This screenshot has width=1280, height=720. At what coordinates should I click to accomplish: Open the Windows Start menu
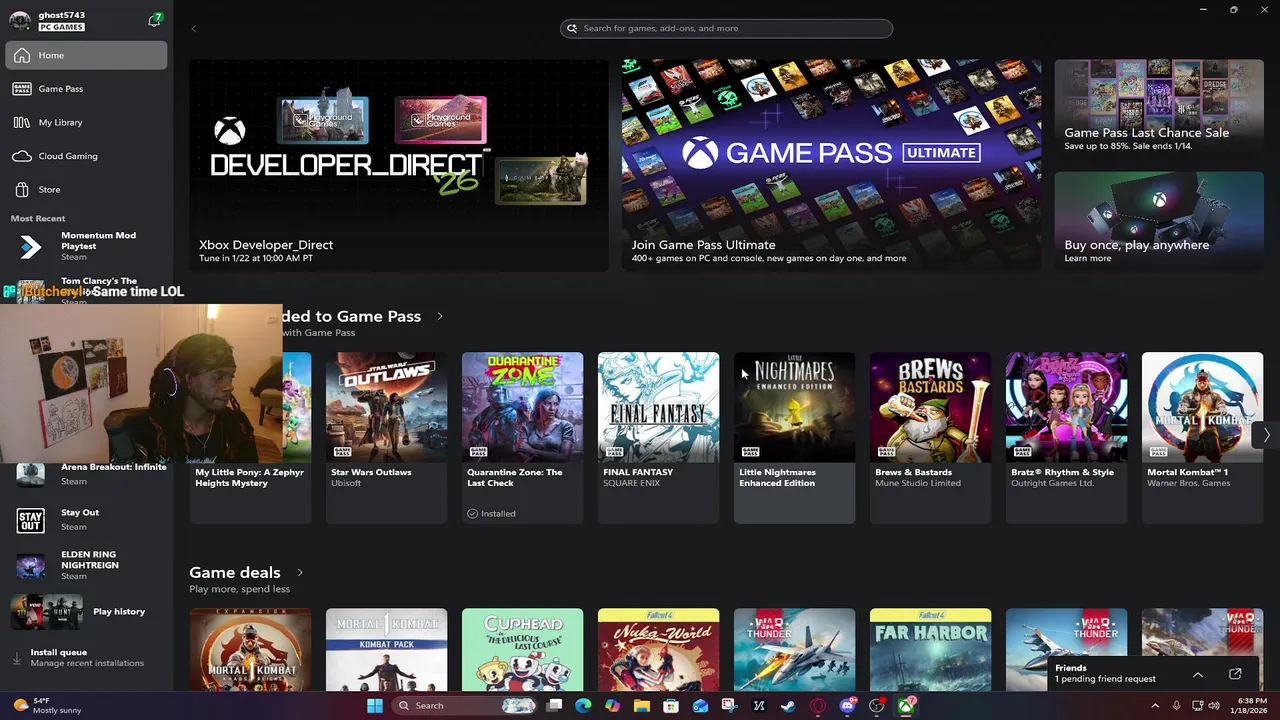374,705
